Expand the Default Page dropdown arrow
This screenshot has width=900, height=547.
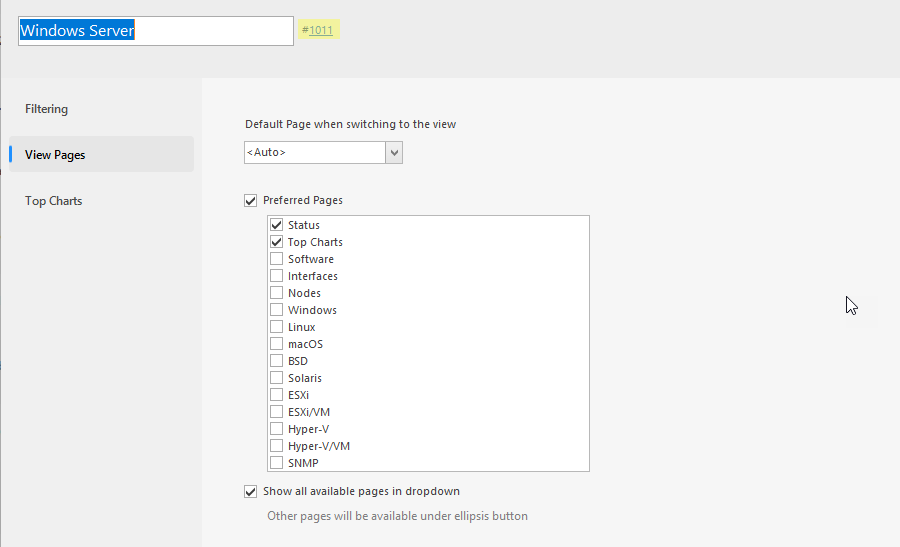(394, 153)
